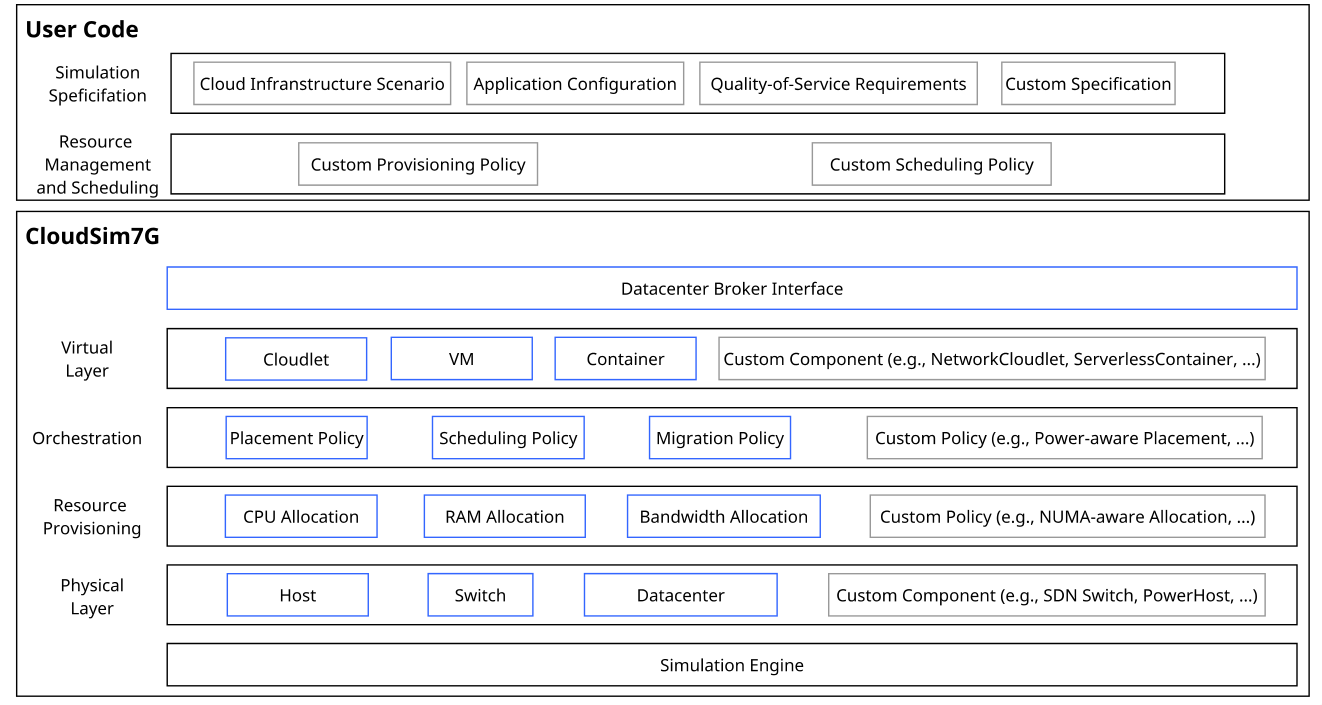The height and width of the screenshot is (705, 1322).
Task: Click the Datacenter Broker Interface bar
Action: (732, 288)
